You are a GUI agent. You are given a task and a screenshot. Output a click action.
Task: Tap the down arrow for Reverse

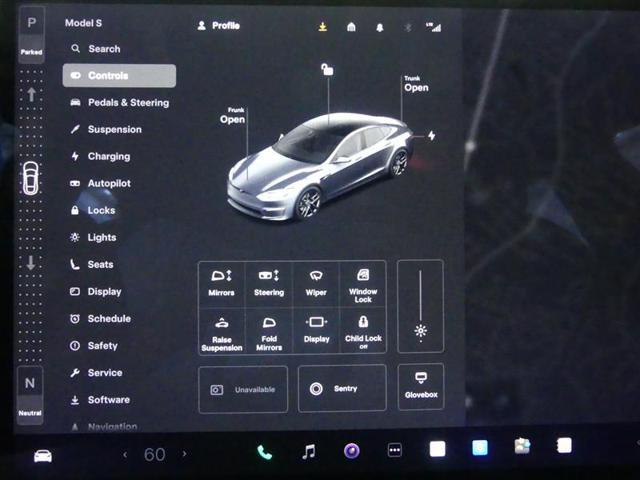point(31,262)
